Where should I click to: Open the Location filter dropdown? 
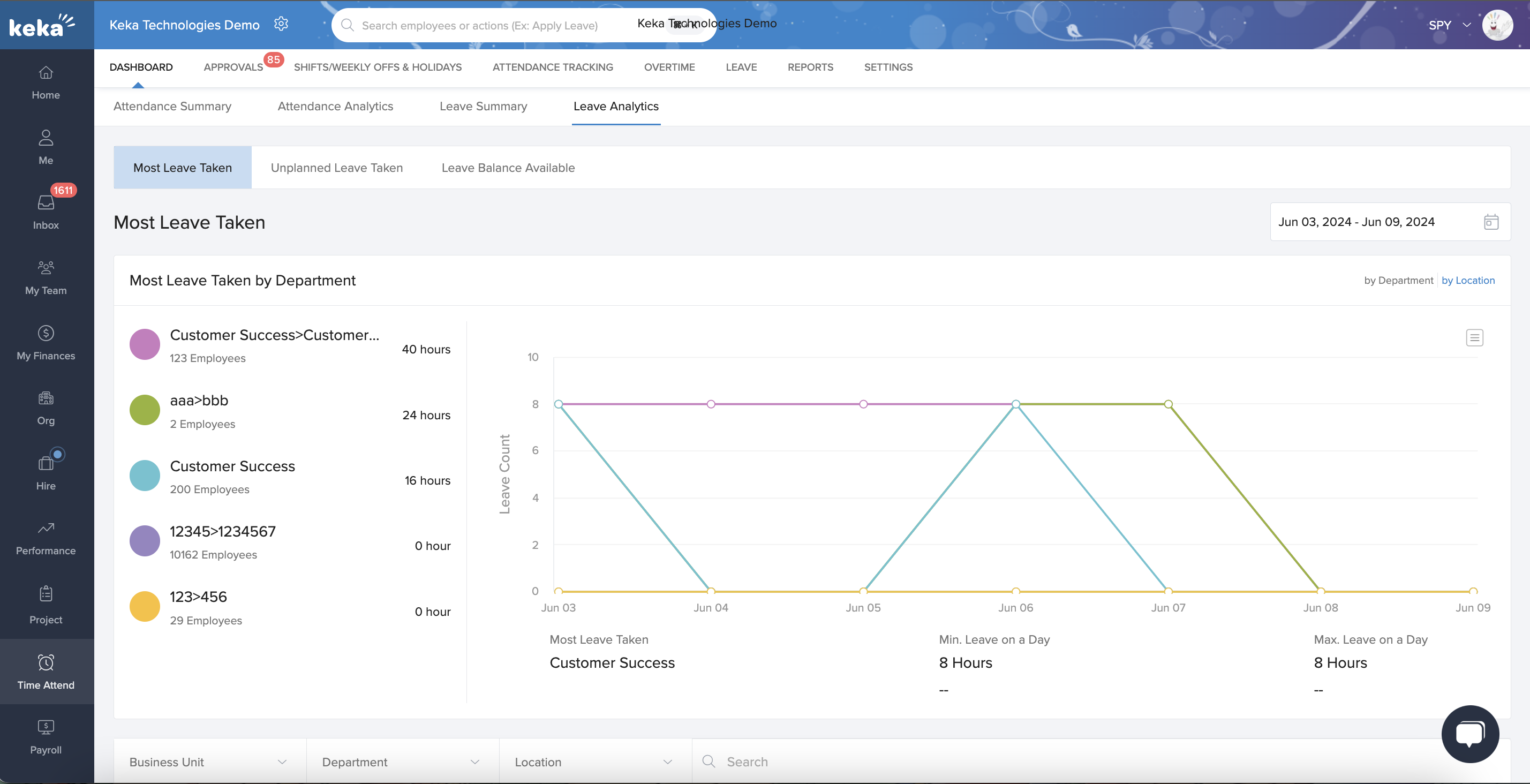pyautogui.click(x=594, y=762)
